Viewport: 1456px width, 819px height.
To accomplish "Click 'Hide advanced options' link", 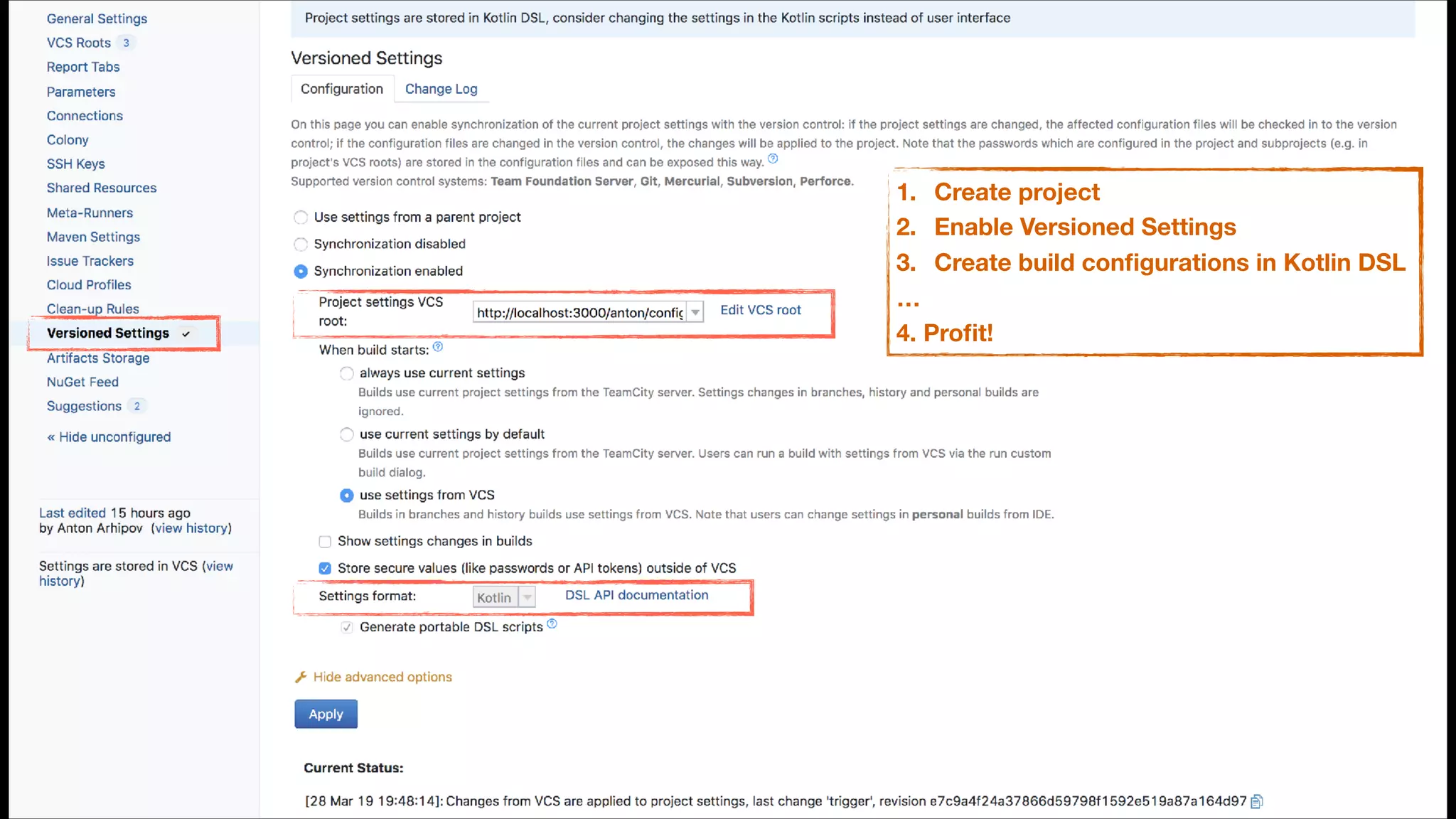I will click(382, 677).
